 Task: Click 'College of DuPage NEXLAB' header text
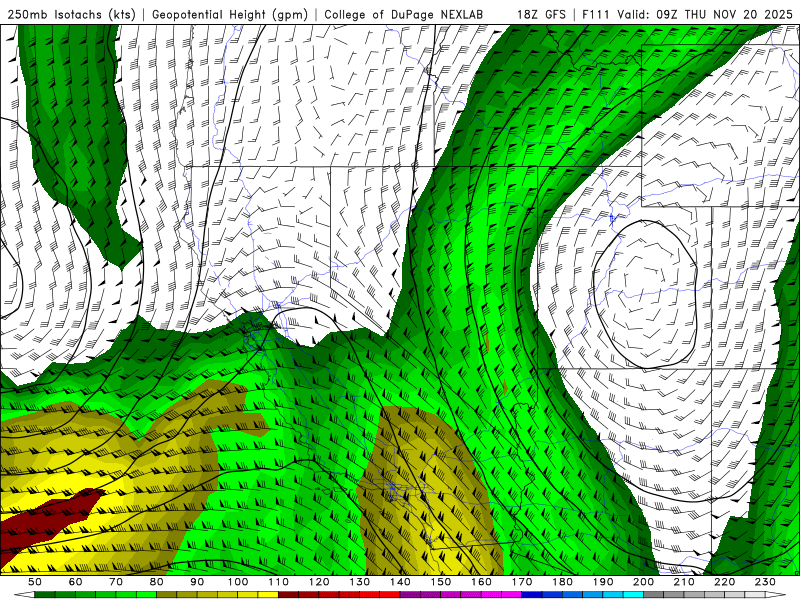(404, 15)
